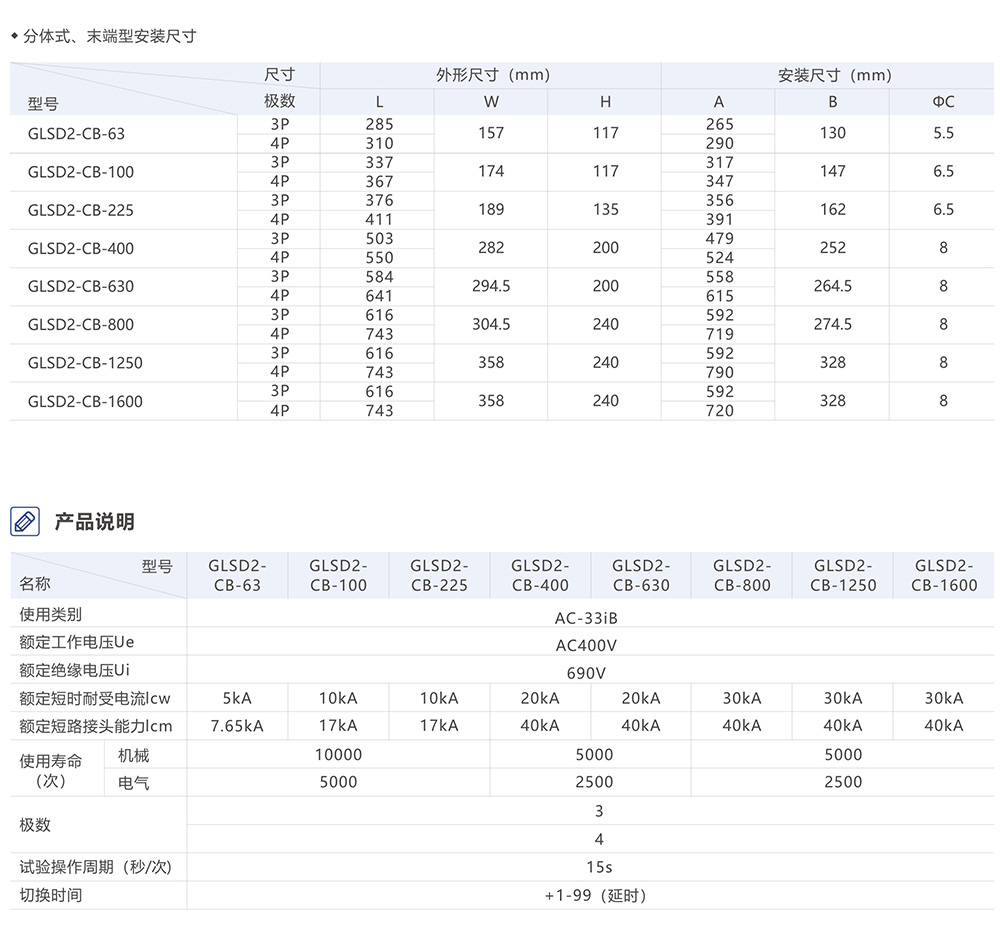Click the 10000 mechanical life value

pos(338,755)
